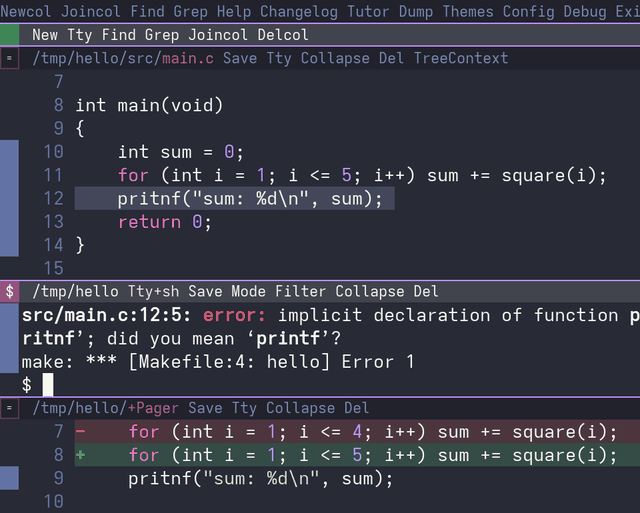
Task: Click the /tmp/hello/src/main.c path
Action: click(123, 58)
